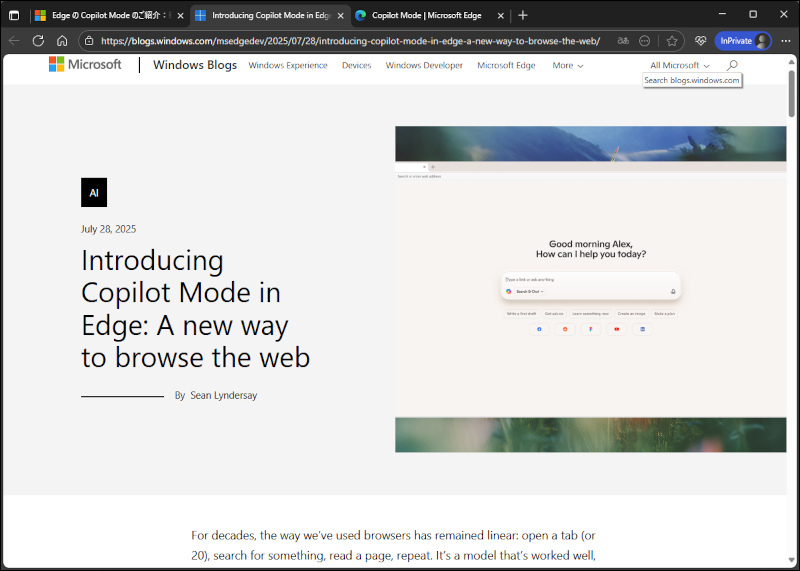
Task: Open the tab actions menu icon
Action: point(14,15)
